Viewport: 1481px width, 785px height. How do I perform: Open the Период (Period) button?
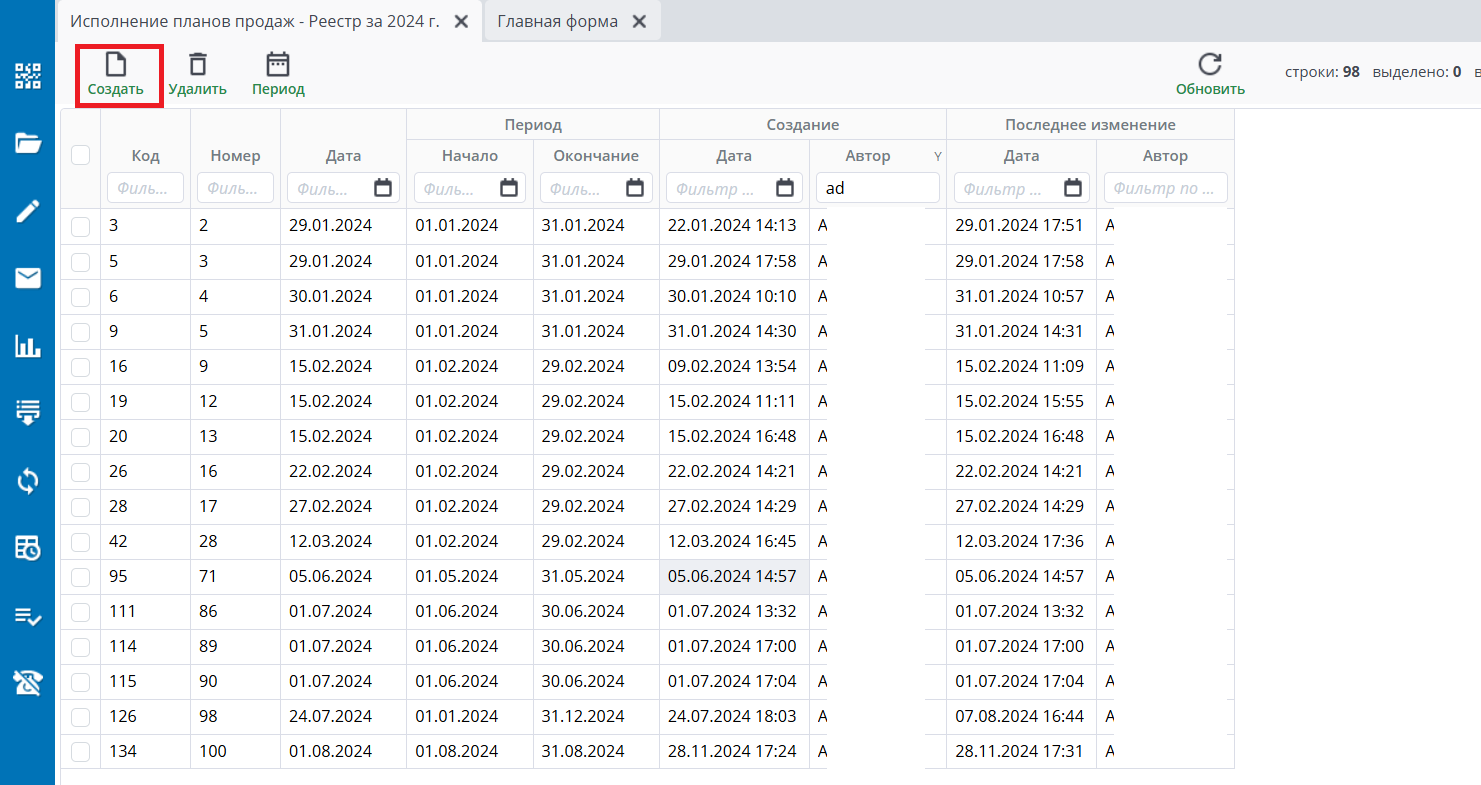tap(278, 74)
